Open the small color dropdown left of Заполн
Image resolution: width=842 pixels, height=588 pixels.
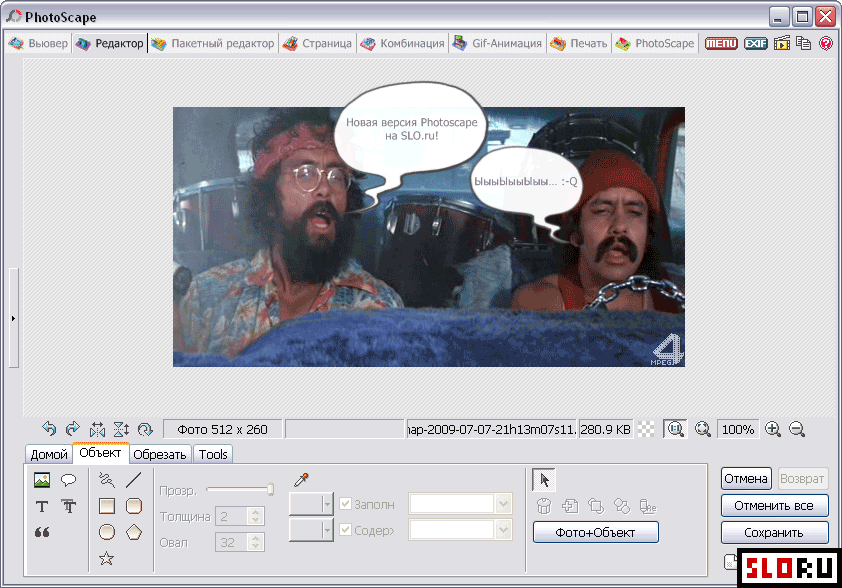click(311, 504)
